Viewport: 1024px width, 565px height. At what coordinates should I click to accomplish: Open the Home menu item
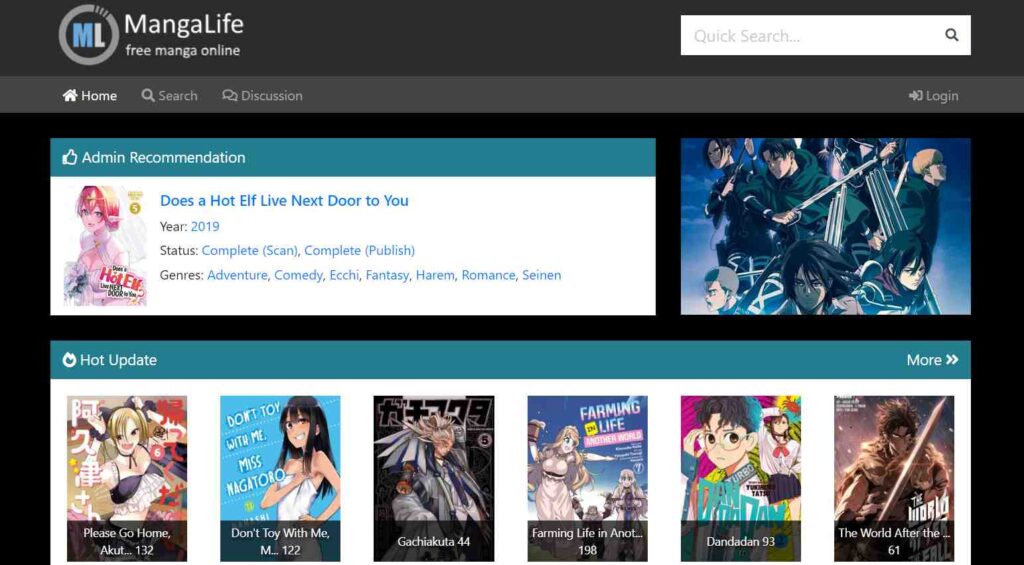[x=89, y=95]
